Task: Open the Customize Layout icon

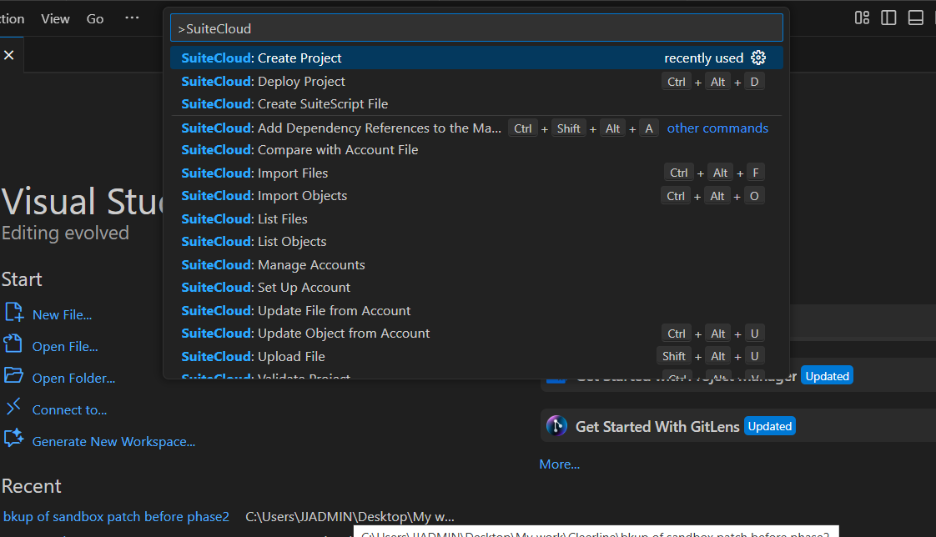Action: point(862,18)
